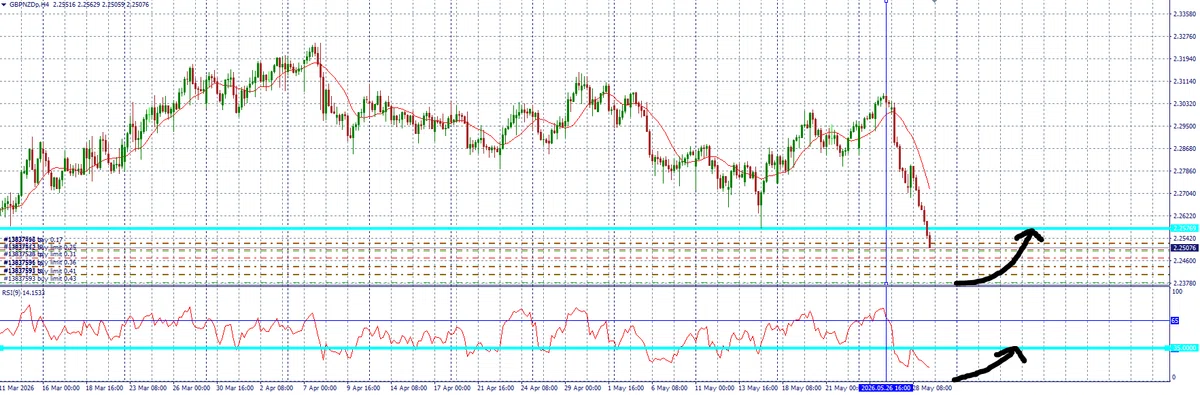Select order buy limit 0.41 label
This screenshot has width=1200, height=395.
click(x=40, y=271)
